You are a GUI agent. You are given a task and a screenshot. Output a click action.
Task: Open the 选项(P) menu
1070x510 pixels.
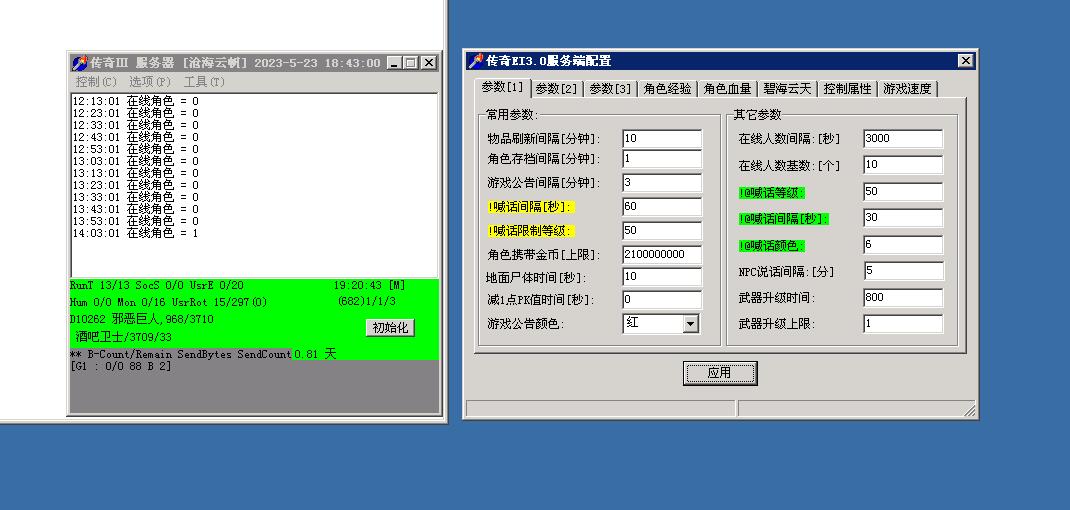[150, 81]
